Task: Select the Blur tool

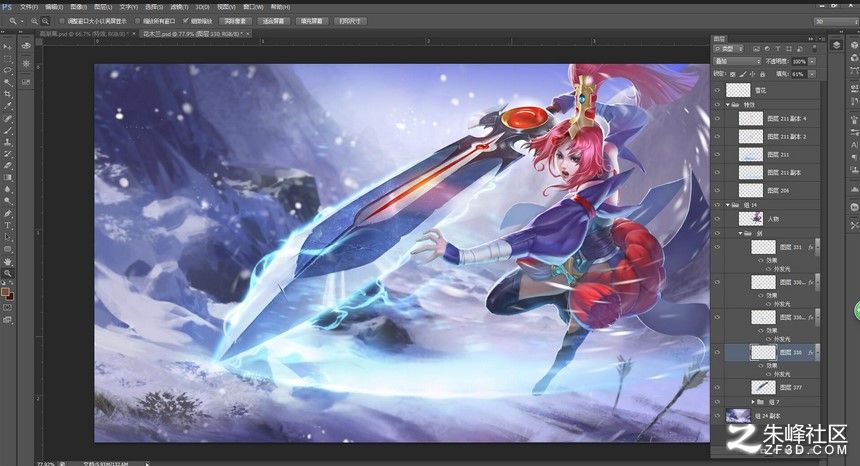Action: 8,189
